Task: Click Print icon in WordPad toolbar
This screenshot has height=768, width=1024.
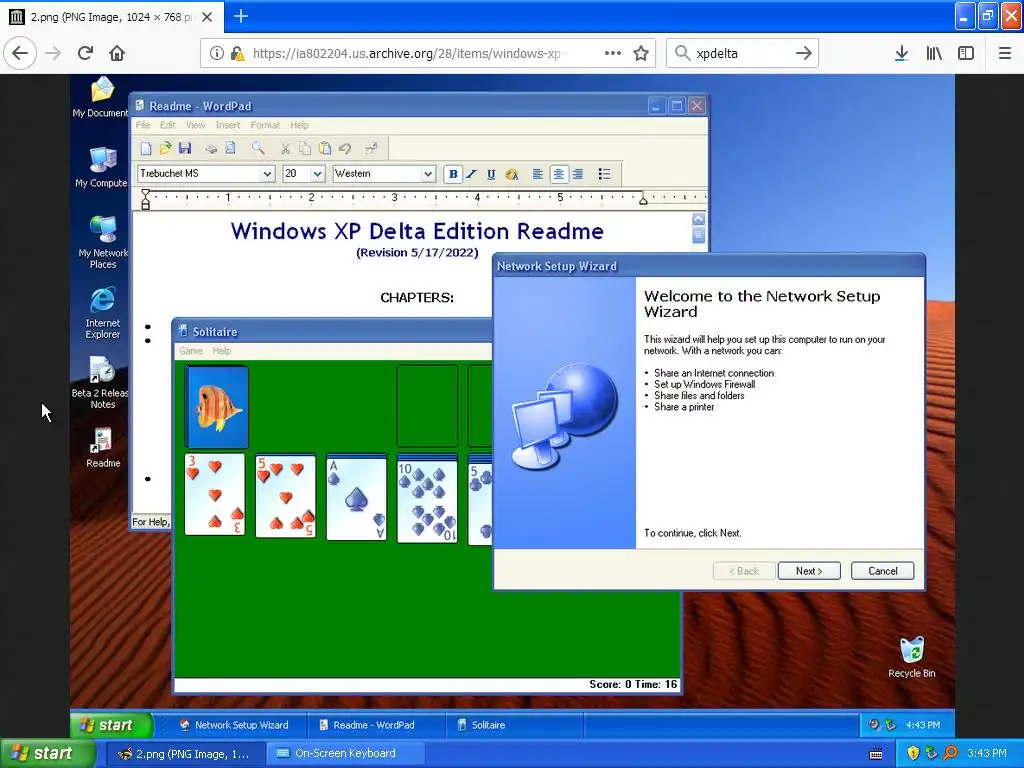Action: 211,148
